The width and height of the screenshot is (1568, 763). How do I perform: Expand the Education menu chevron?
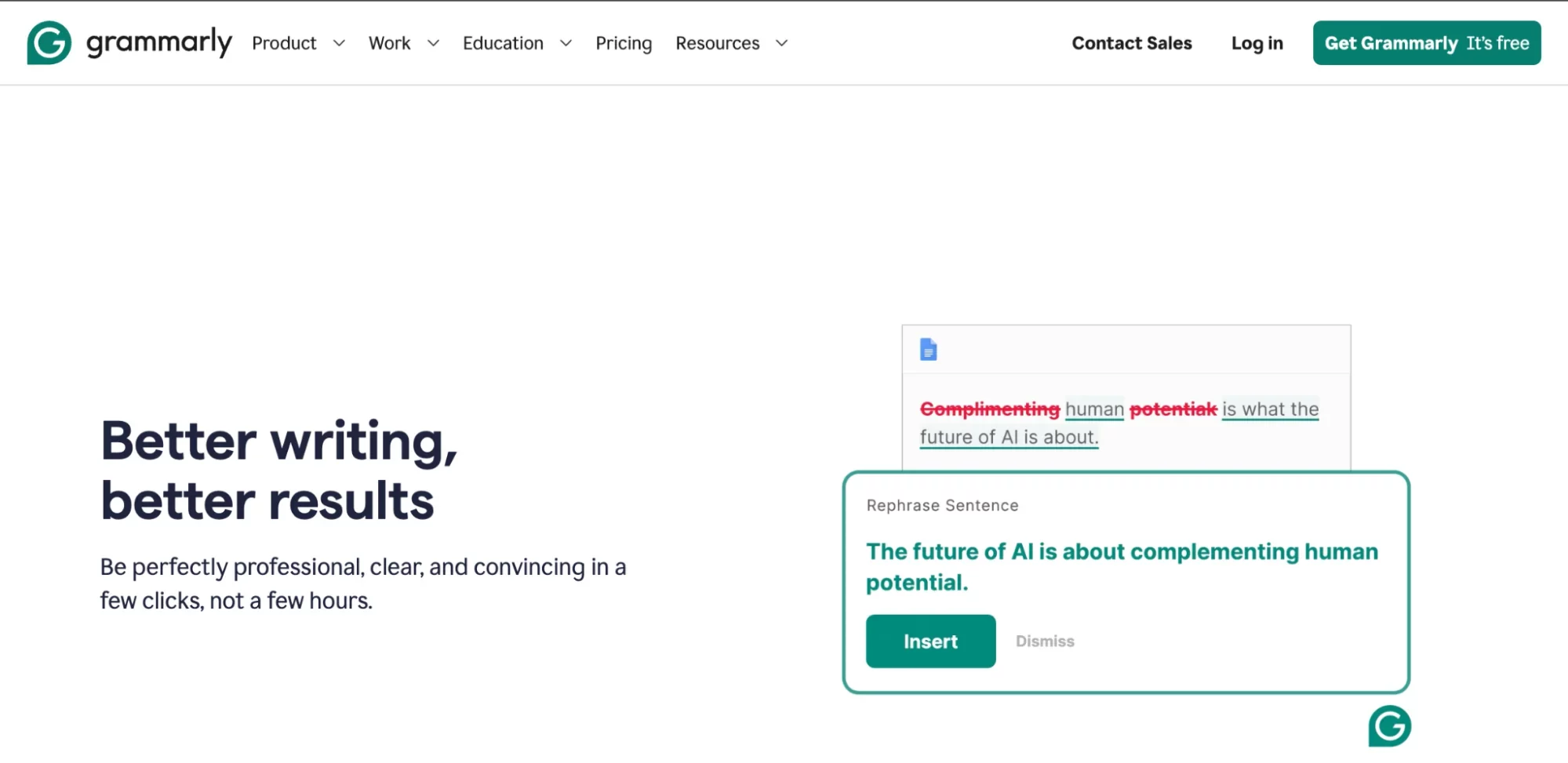point(566,44)
